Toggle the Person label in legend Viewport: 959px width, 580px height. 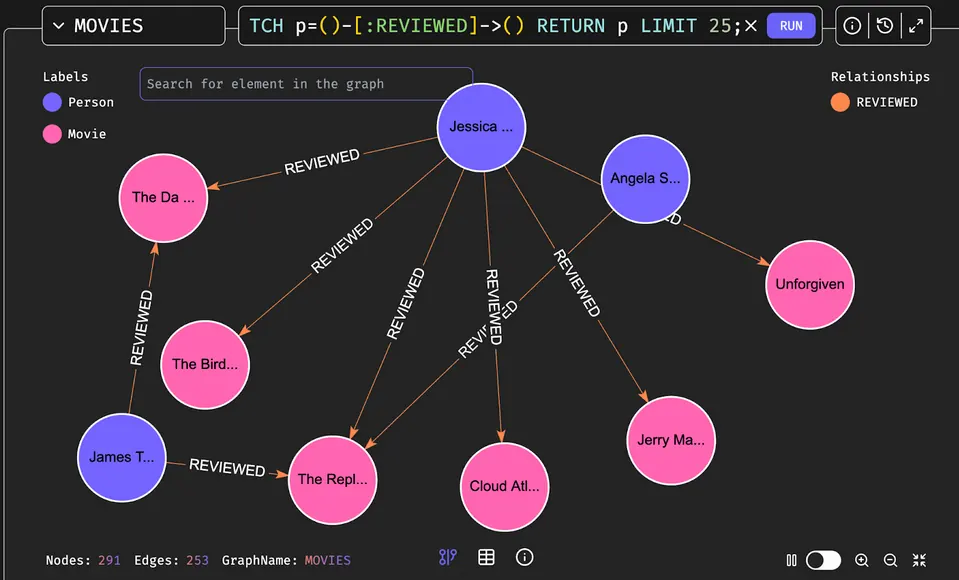tap(91, 102)
